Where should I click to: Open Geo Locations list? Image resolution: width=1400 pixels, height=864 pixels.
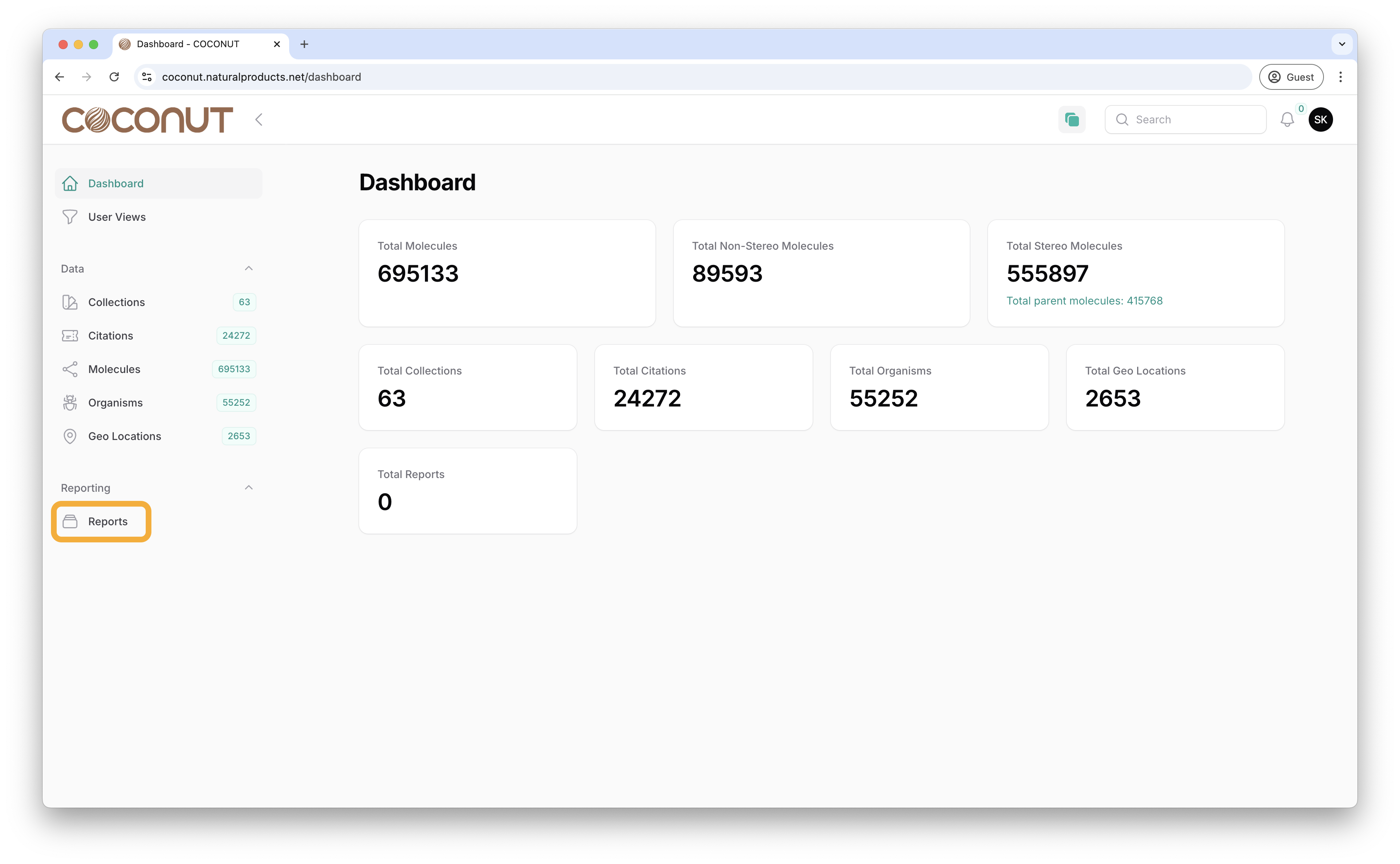coord(158,436)
